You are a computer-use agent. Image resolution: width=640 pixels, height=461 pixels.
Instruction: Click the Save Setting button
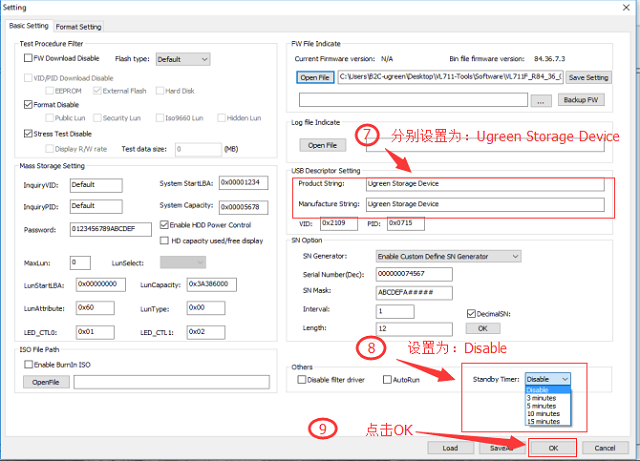tap(588, 77)
